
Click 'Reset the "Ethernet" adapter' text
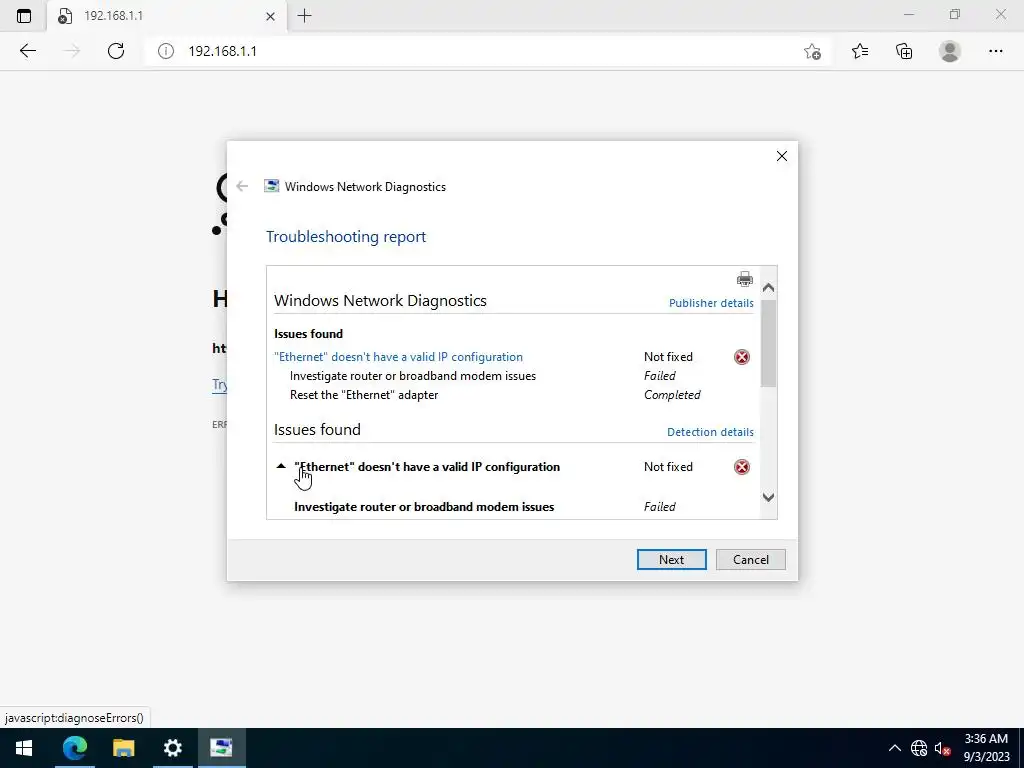(x=364, y=394)
